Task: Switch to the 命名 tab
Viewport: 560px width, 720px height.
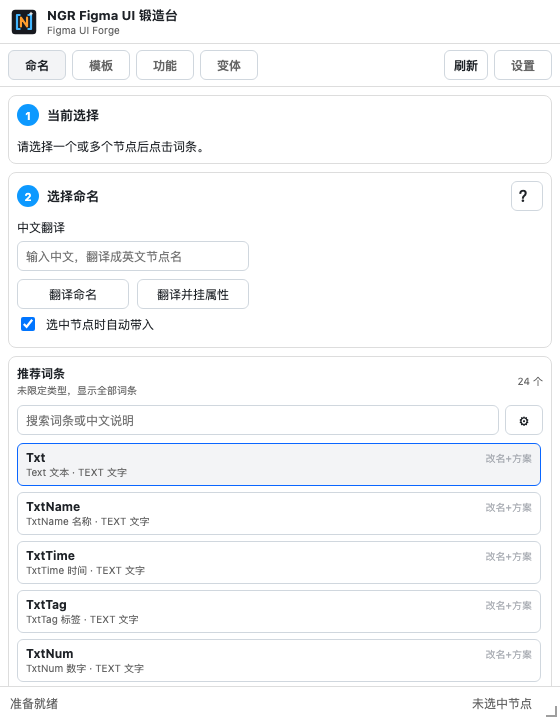Action: click(x=37, y=65)
